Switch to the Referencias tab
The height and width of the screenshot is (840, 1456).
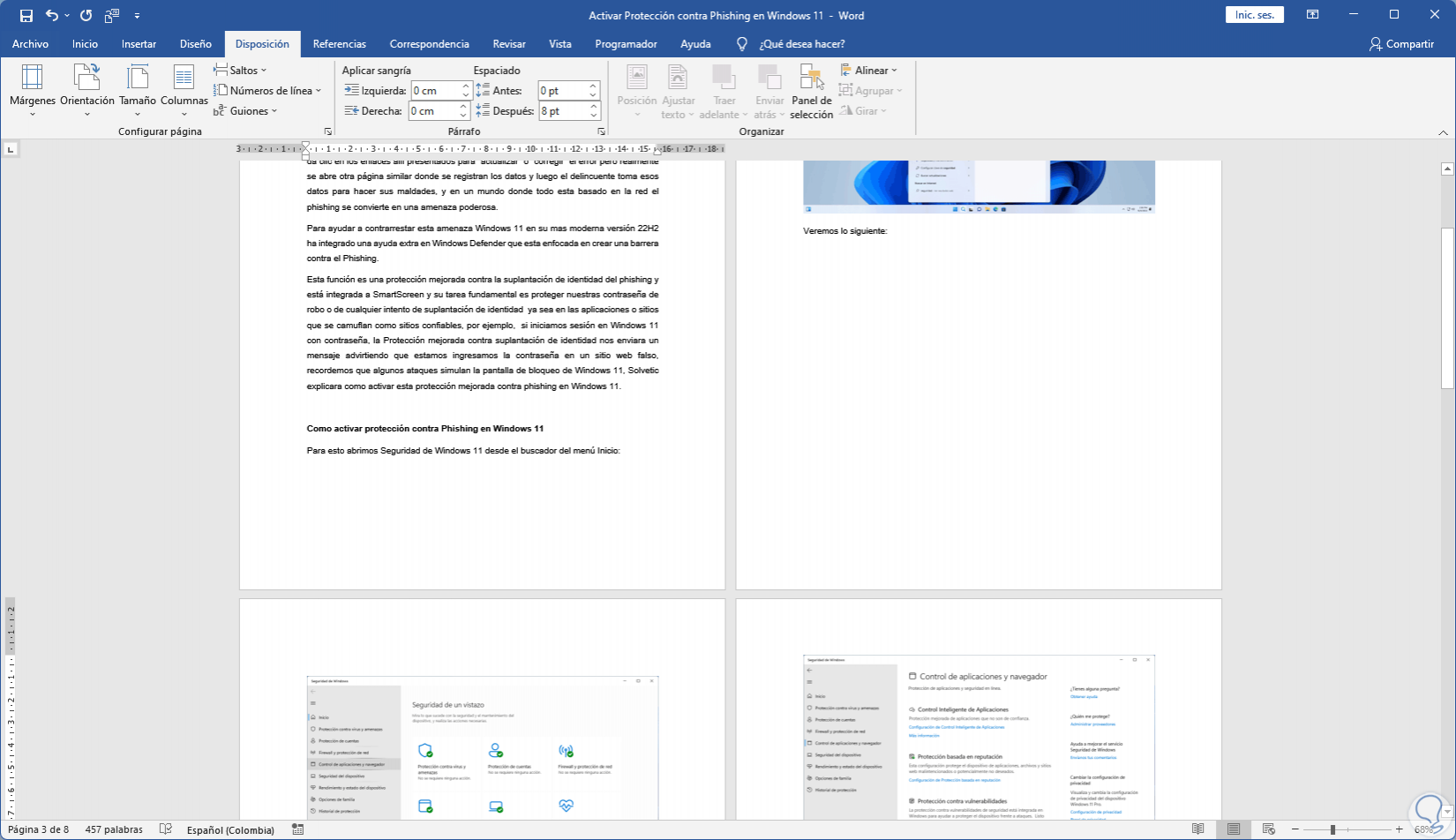point(340,44)
